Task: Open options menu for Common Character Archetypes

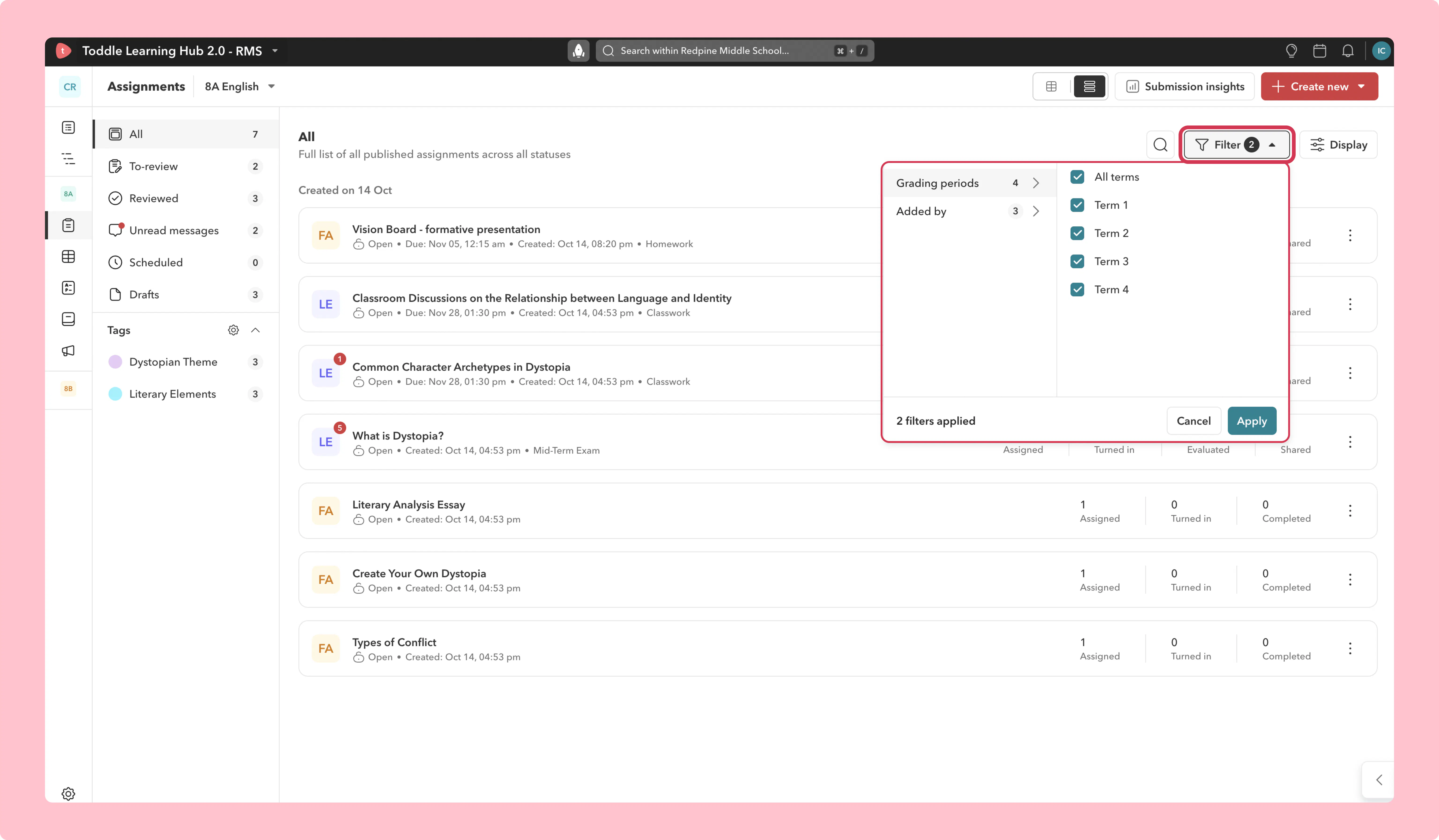Action: [1350, 373]
